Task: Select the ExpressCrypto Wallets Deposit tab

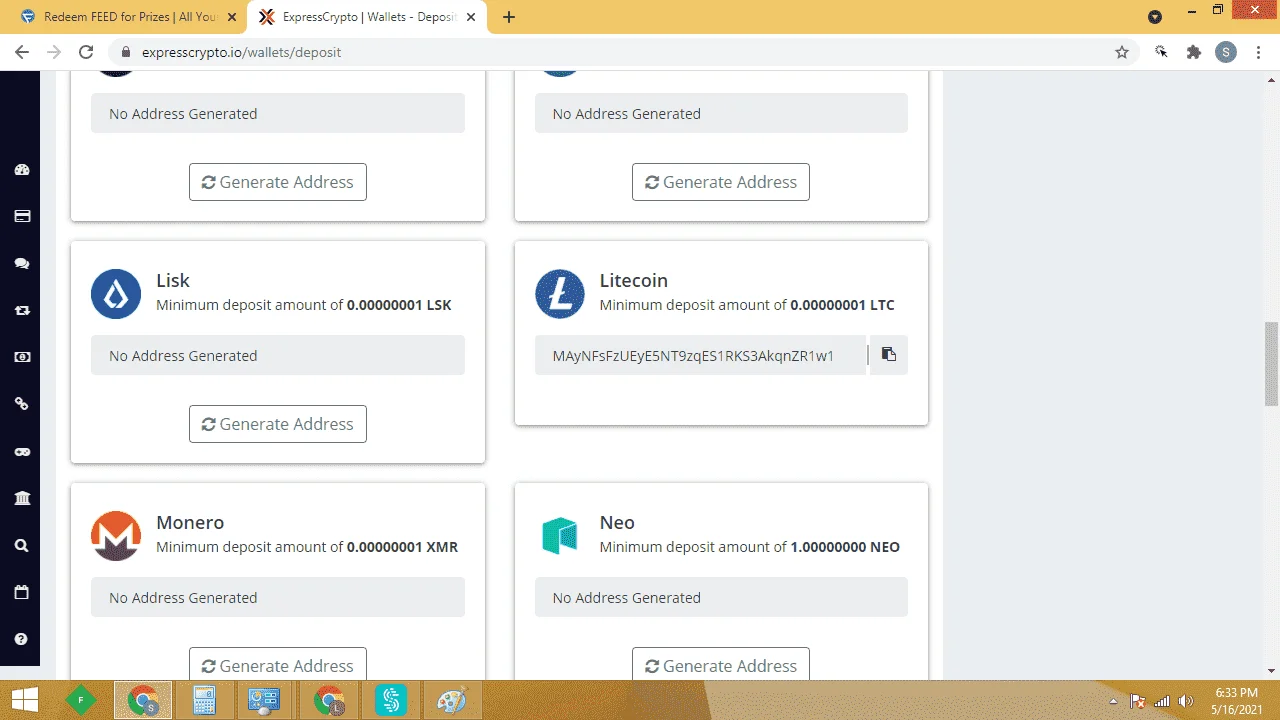Action: click(369, 17)
